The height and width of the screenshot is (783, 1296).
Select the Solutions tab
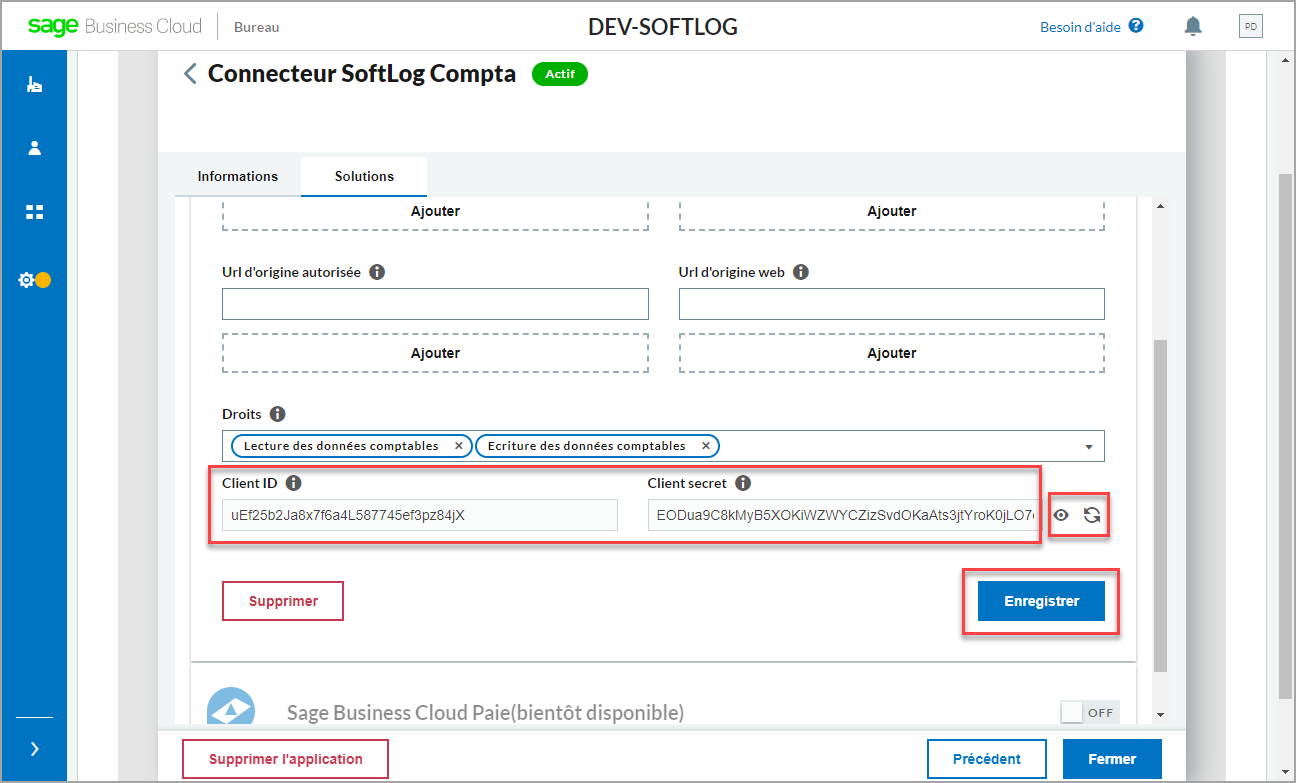pos(364,176)
